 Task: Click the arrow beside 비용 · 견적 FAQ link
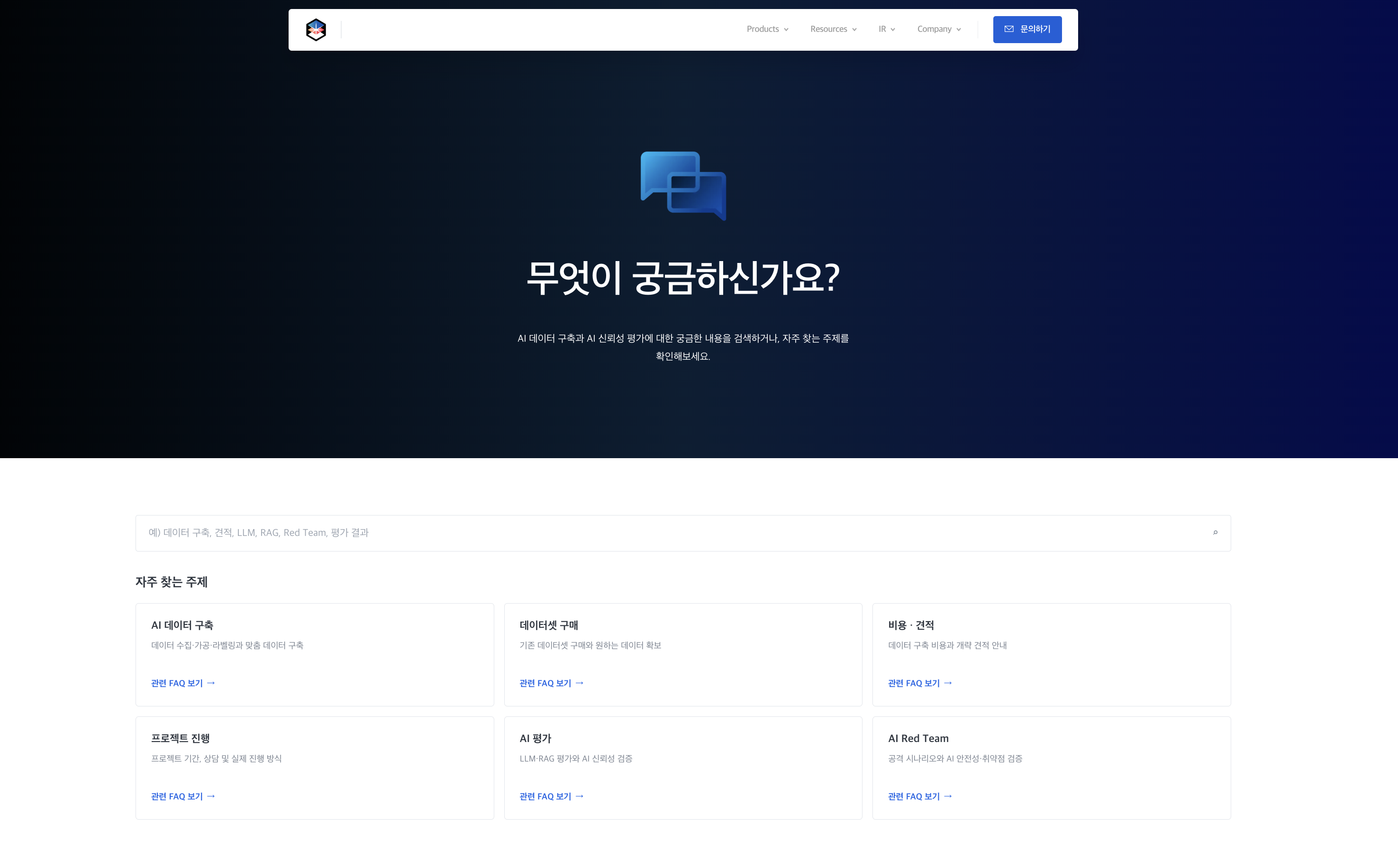tap(948, 683)
